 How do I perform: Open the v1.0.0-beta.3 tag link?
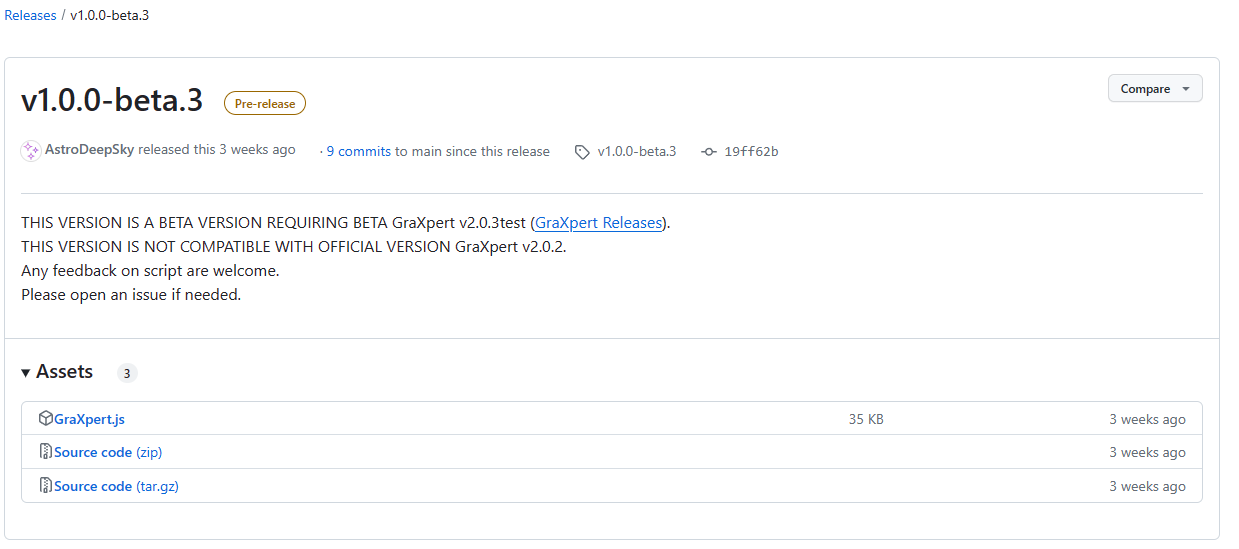(x=637, y=152)
